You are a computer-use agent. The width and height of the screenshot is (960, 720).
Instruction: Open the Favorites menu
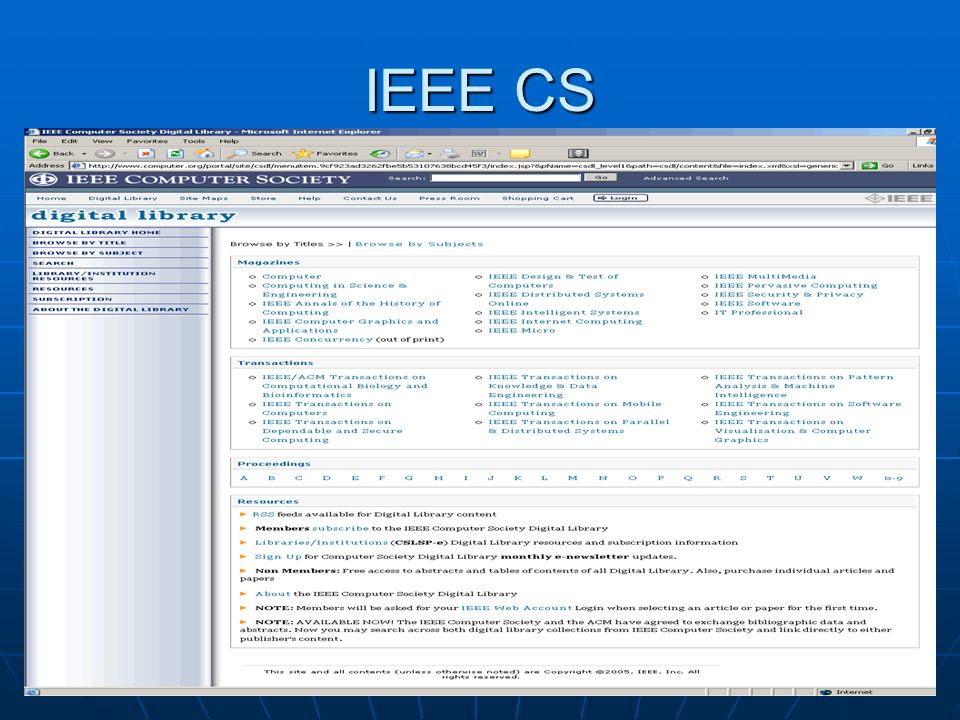pos(147,141)
